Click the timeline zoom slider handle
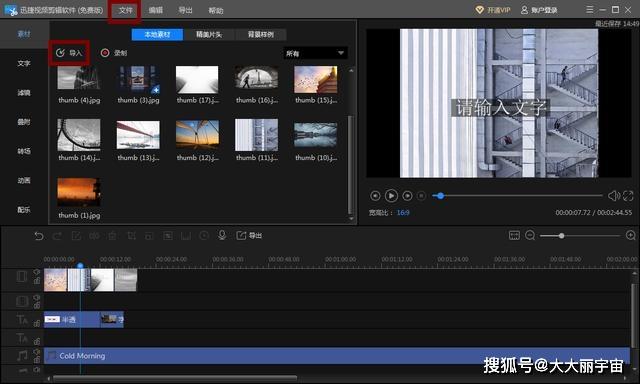The image size is (640, 384). [x=562, y=235]
